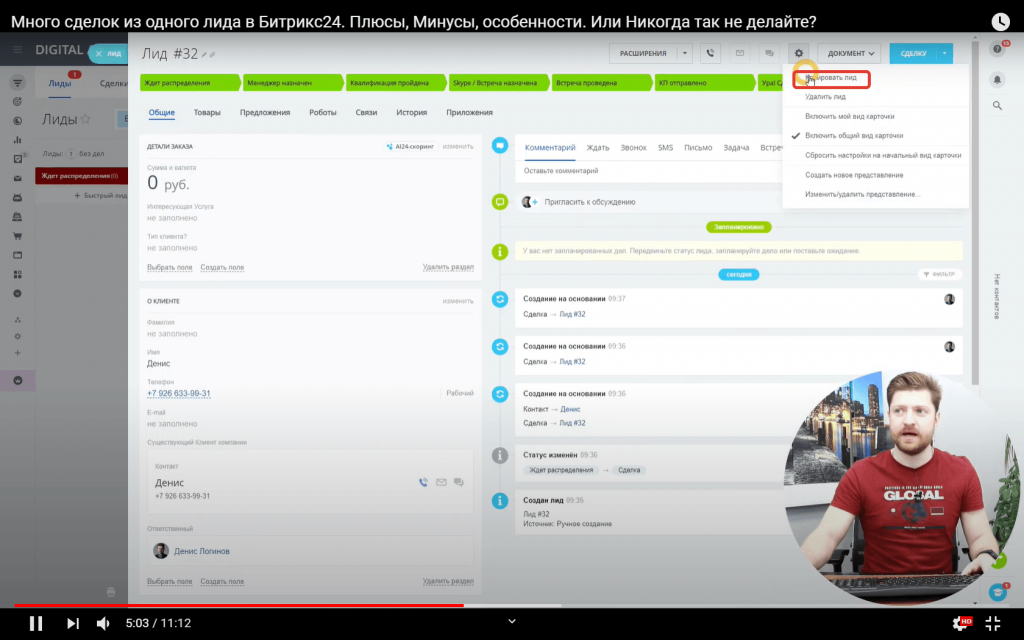Select Создать новое представление

[x=854, y=175]
